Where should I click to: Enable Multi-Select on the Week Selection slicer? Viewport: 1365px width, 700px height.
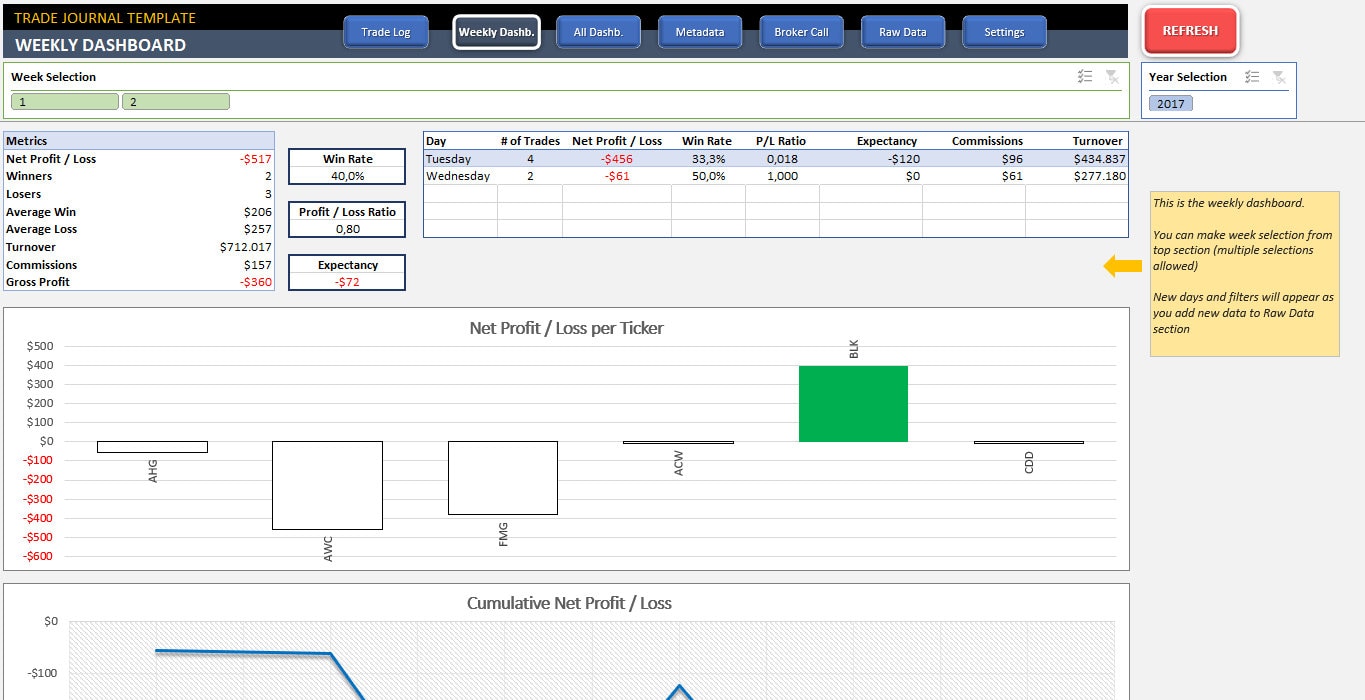coord(1084,75)
